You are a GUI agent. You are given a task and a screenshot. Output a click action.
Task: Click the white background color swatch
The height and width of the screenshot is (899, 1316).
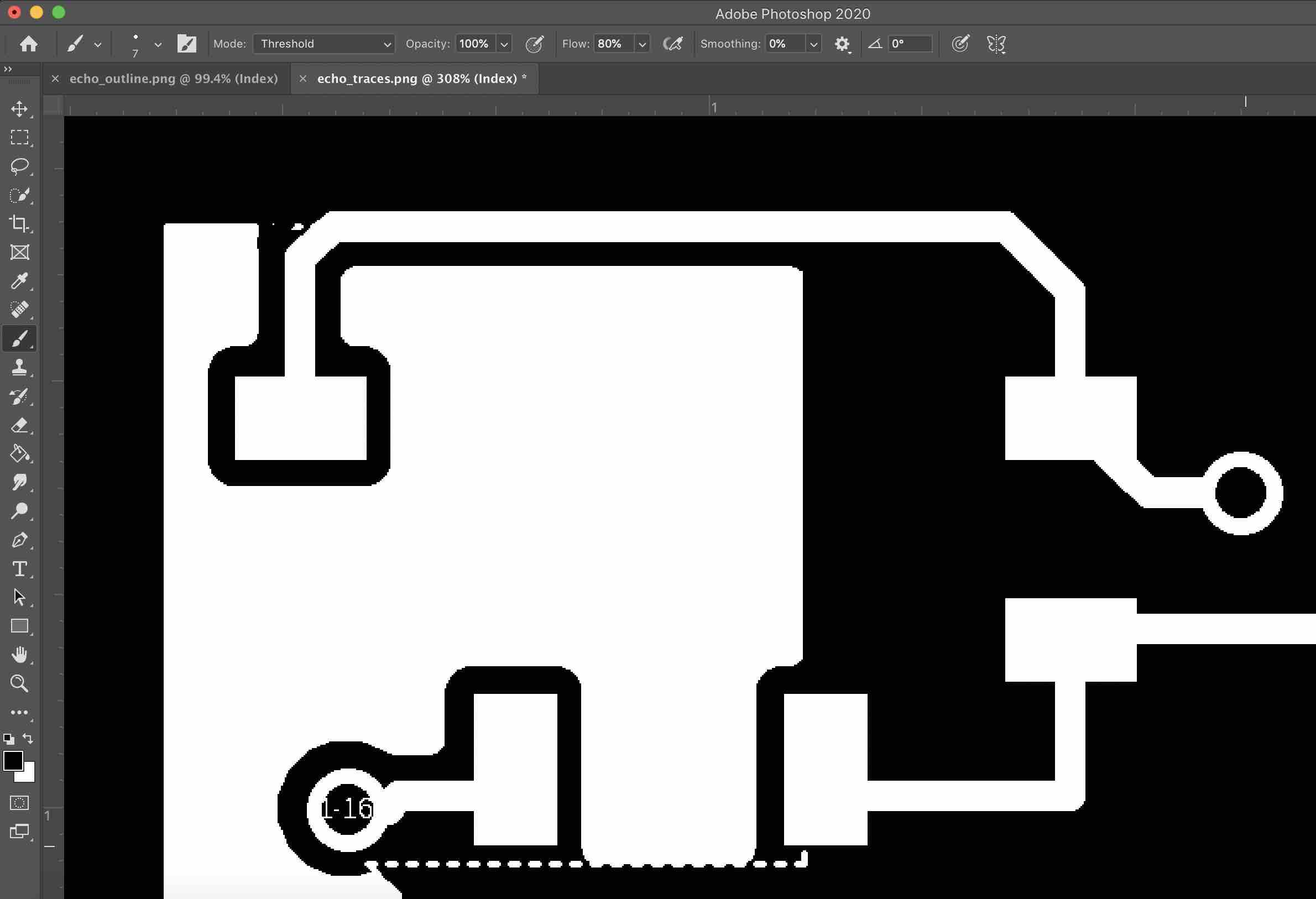tap(28, 775)
